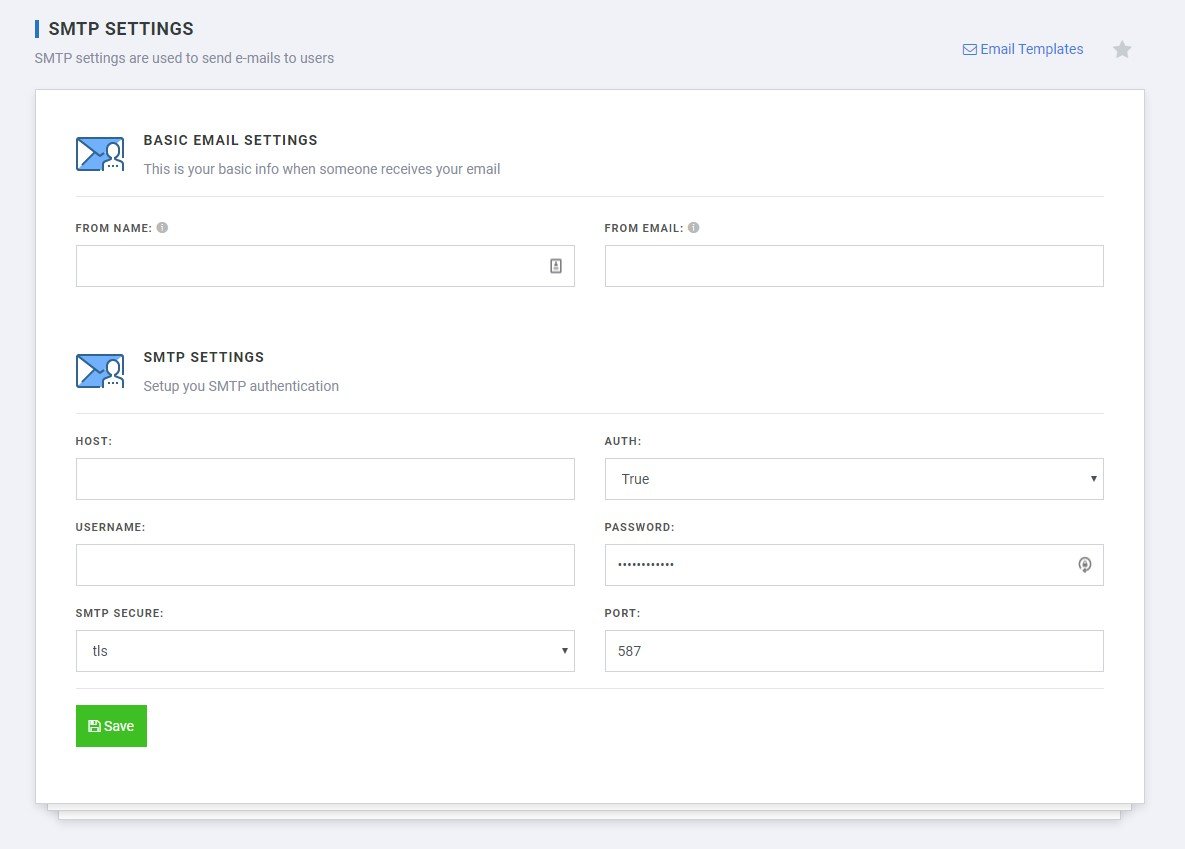The image size is (1185, 849).
Task: Click the BASIC EMAIL SETTINGS heading
Action: [231, 140]
